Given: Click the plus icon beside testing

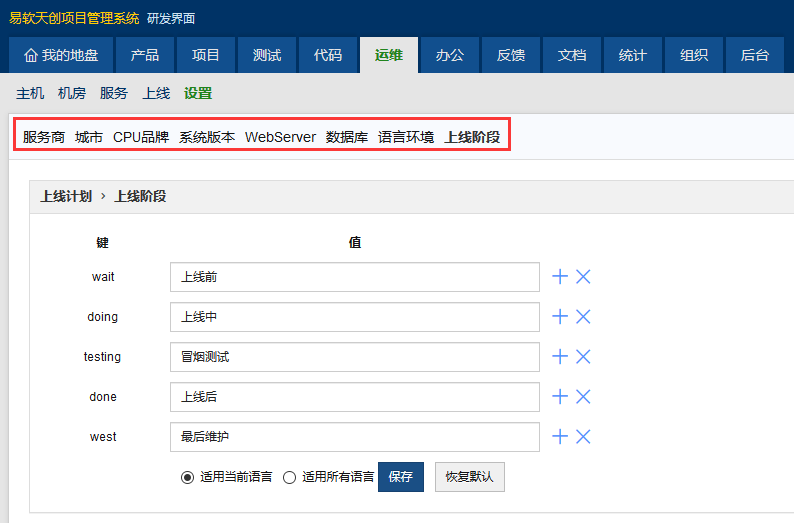Looking at the screenshot, I should pos(560,356).
